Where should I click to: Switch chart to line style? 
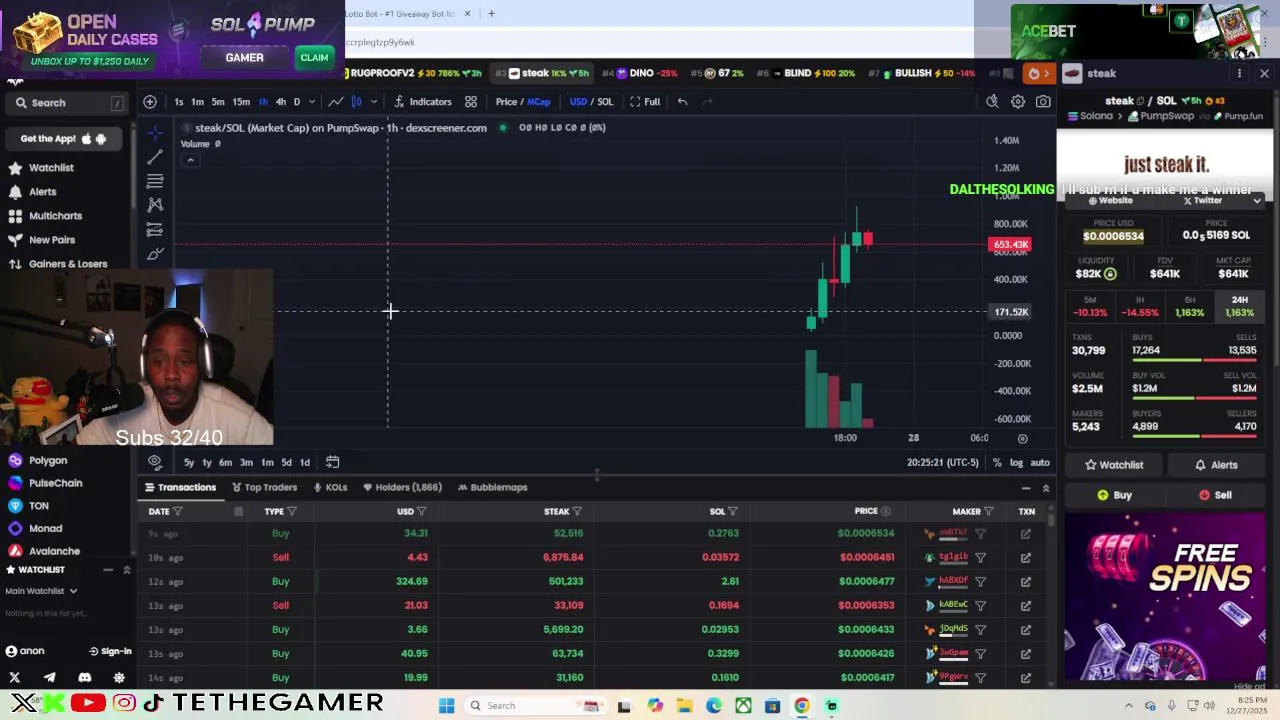(336, 102)
